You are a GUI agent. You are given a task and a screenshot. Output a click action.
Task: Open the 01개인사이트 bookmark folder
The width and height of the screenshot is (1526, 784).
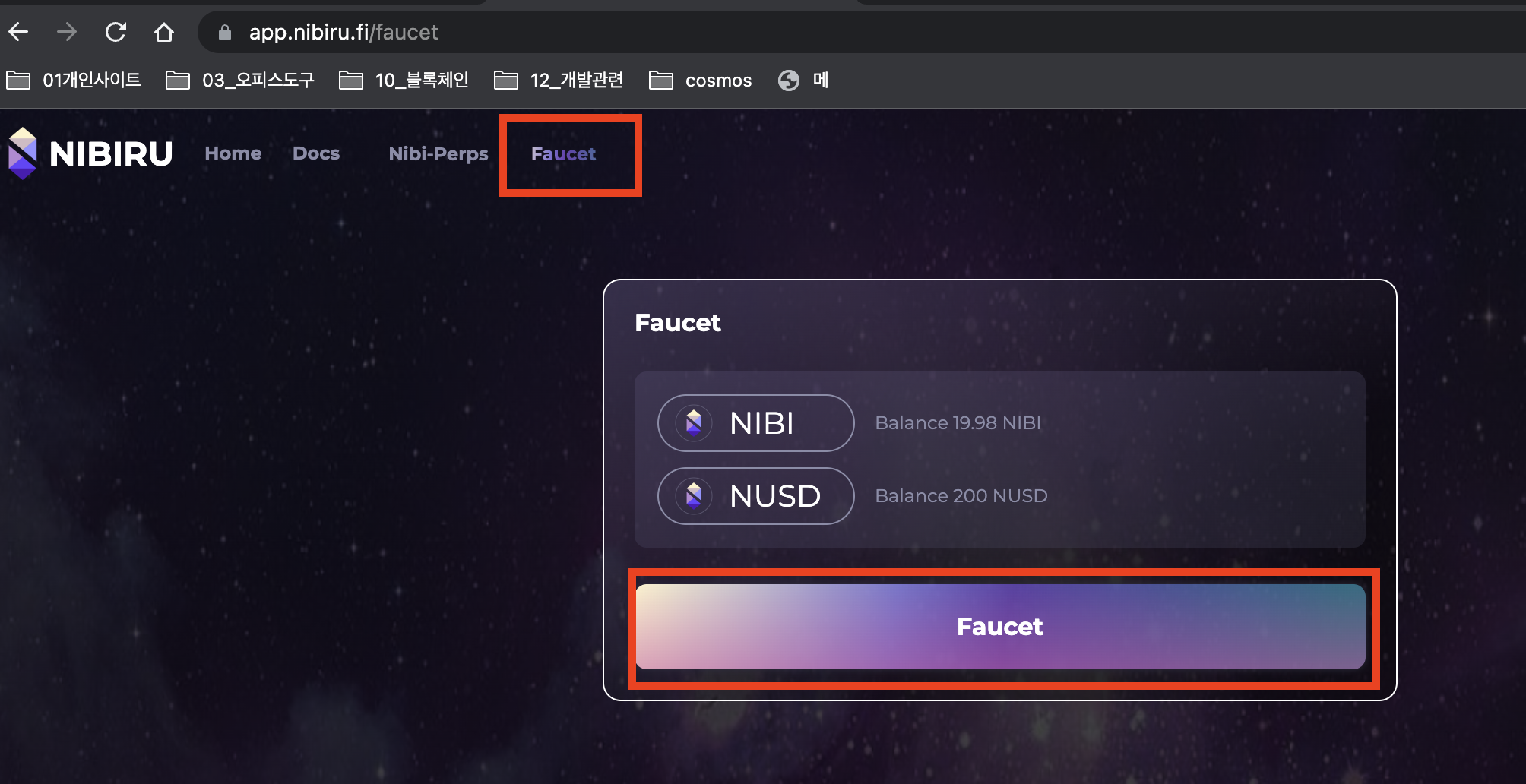click(x=74, y=80)
